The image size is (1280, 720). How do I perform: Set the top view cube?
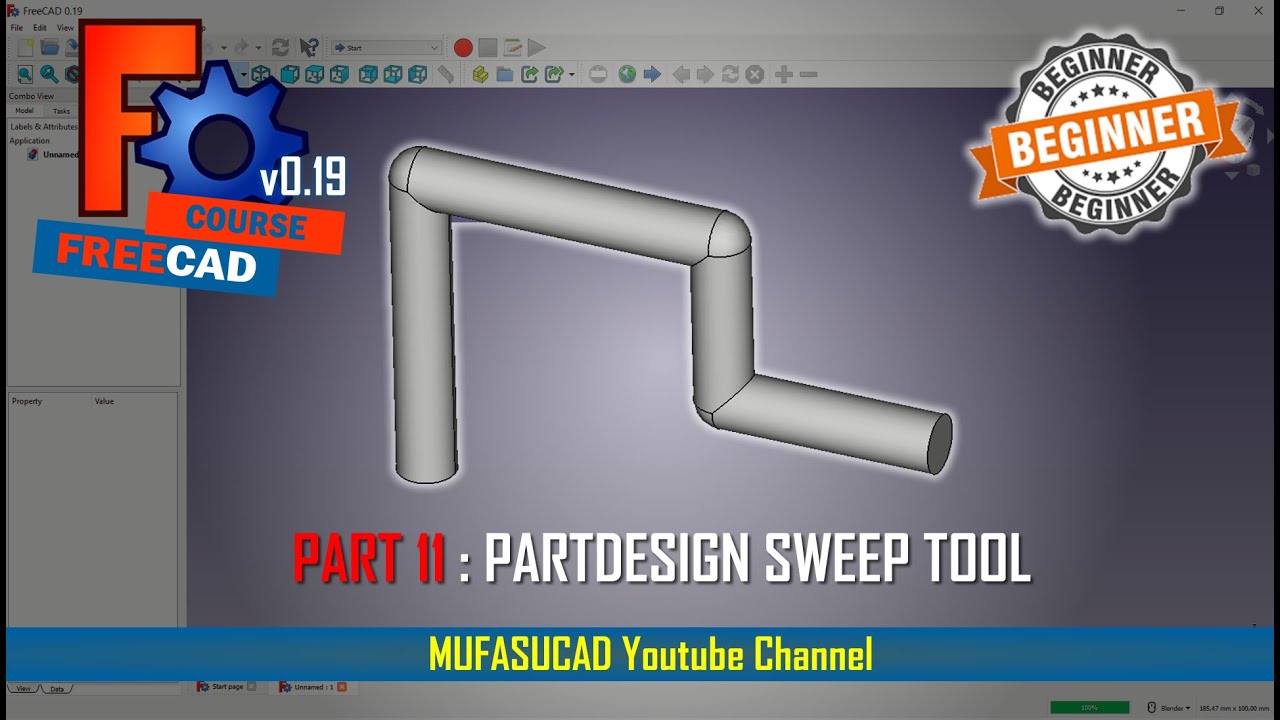pyautogui.click(x=314, y=74)
